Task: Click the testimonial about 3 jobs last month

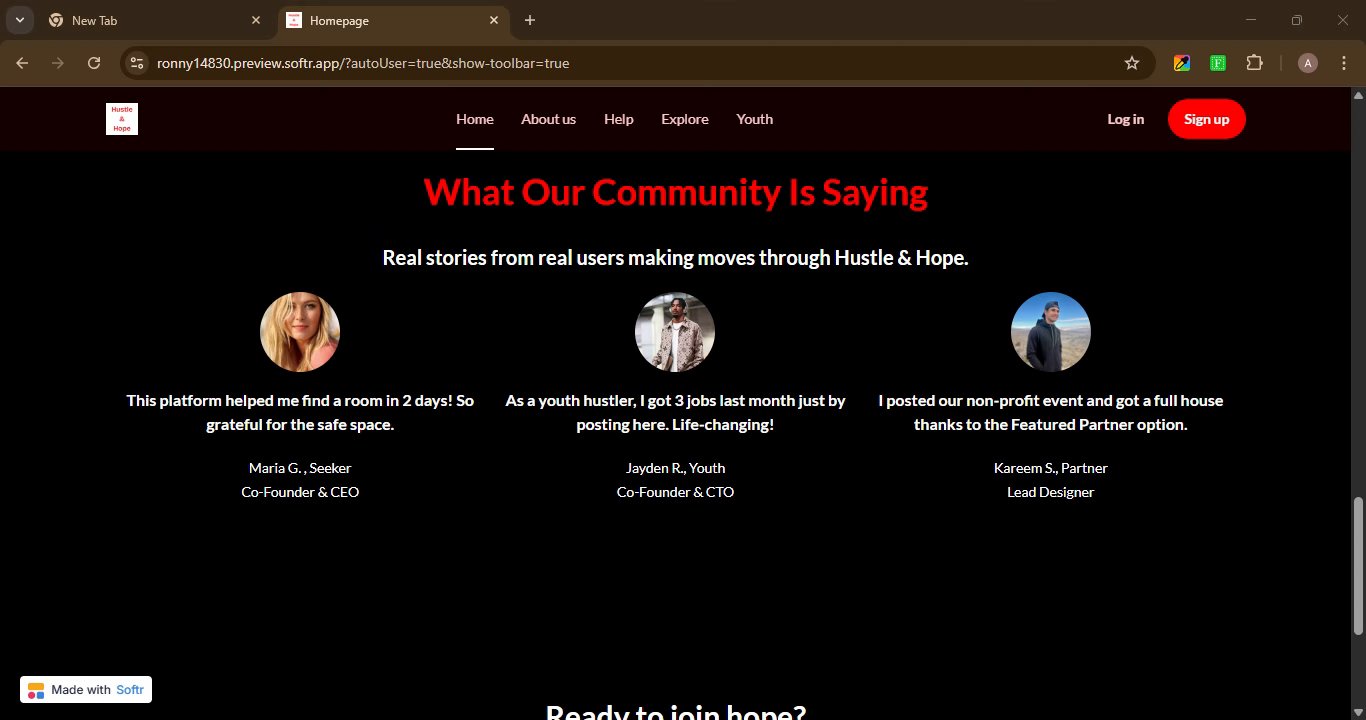Action: tap(675, 412)
